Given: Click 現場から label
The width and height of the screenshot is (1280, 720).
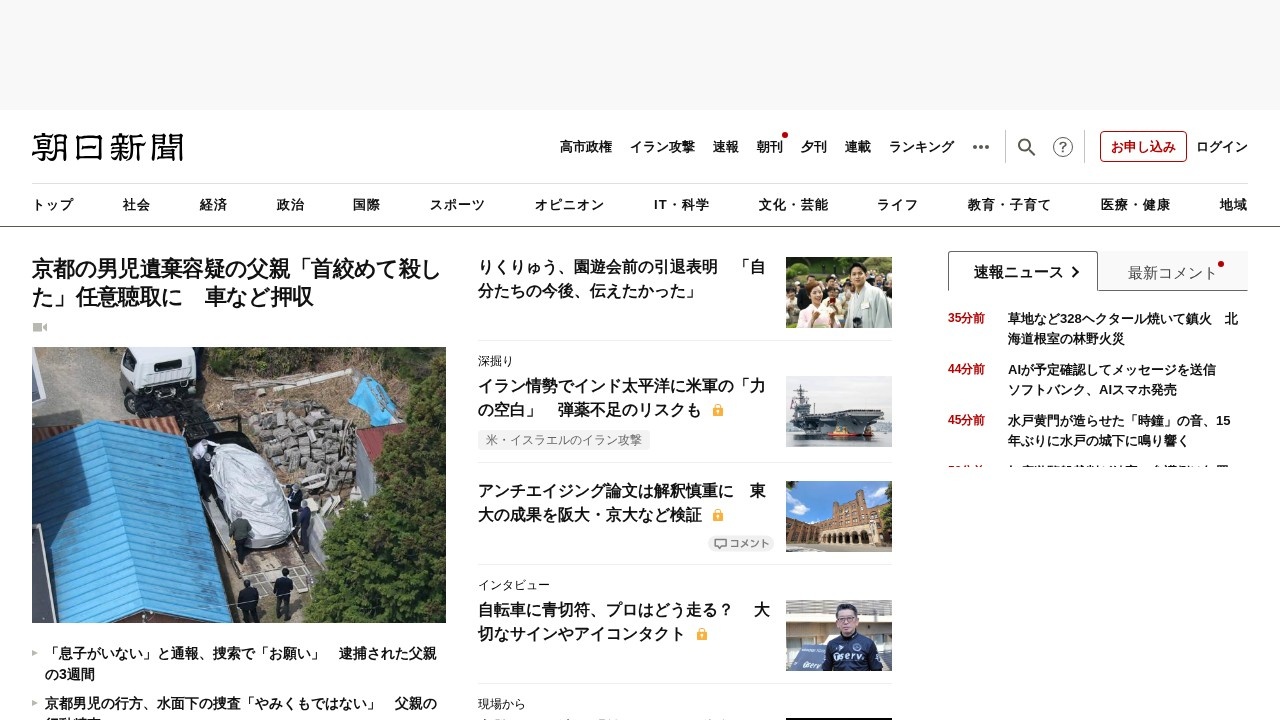Looking at the screenshot, I should 501,704.
